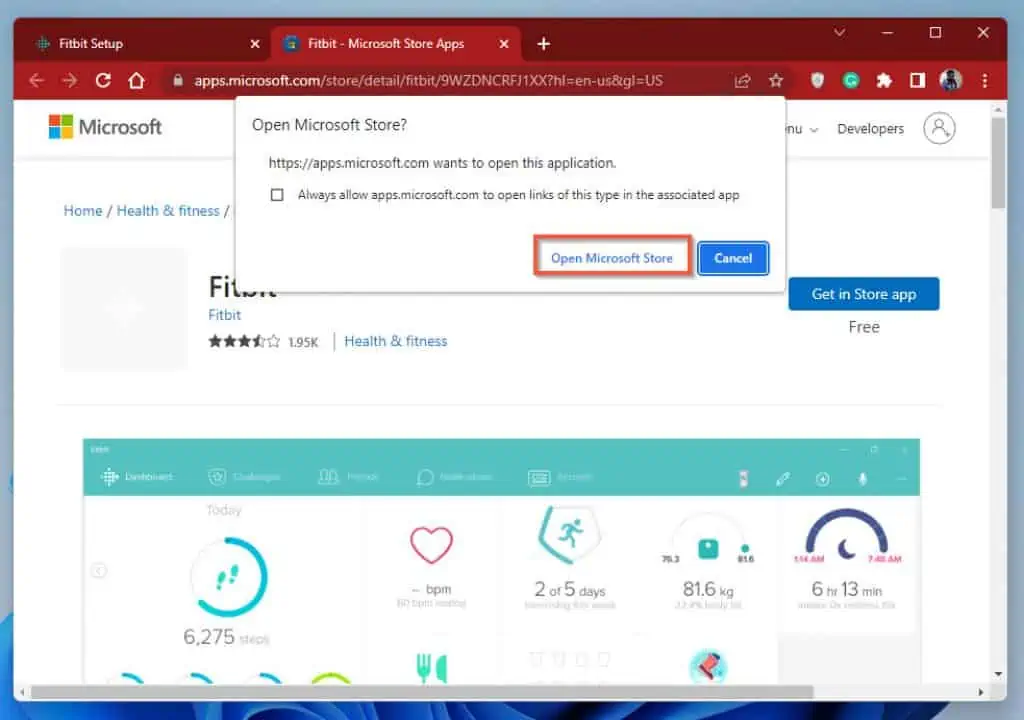Image resolution: width=1024 pixels, height=720 pixels.
Task: Open the Challenges section in Fitbit dashboard
Action: pos(243,477)
